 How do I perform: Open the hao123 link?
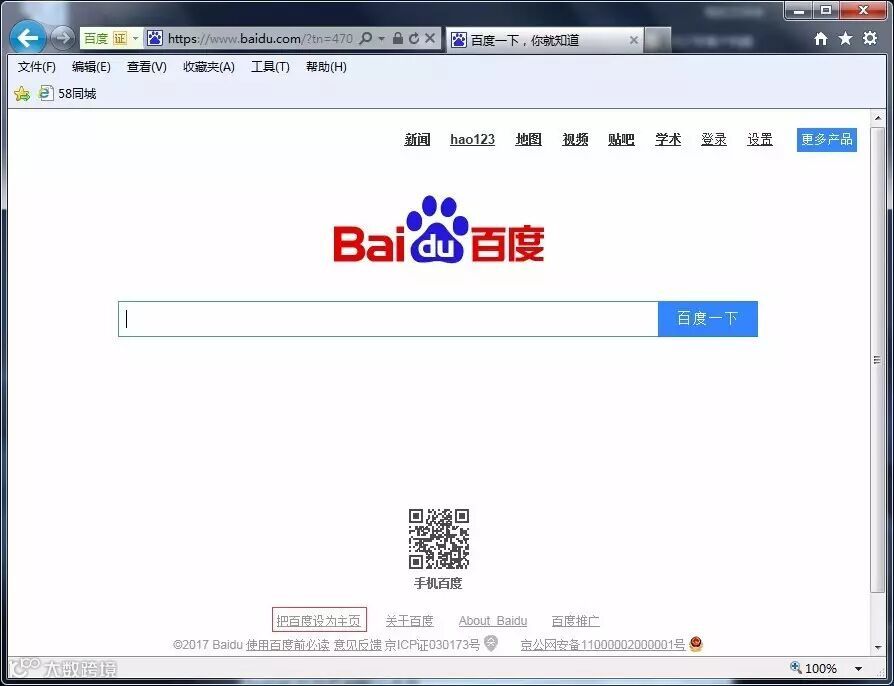[x=473, y=139]
